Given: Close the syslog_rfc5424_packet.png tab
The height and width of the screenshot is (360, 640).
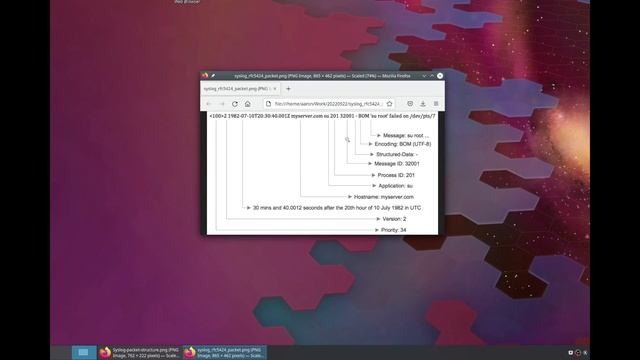Looking at the screenshot, I should tap(275, 89).
